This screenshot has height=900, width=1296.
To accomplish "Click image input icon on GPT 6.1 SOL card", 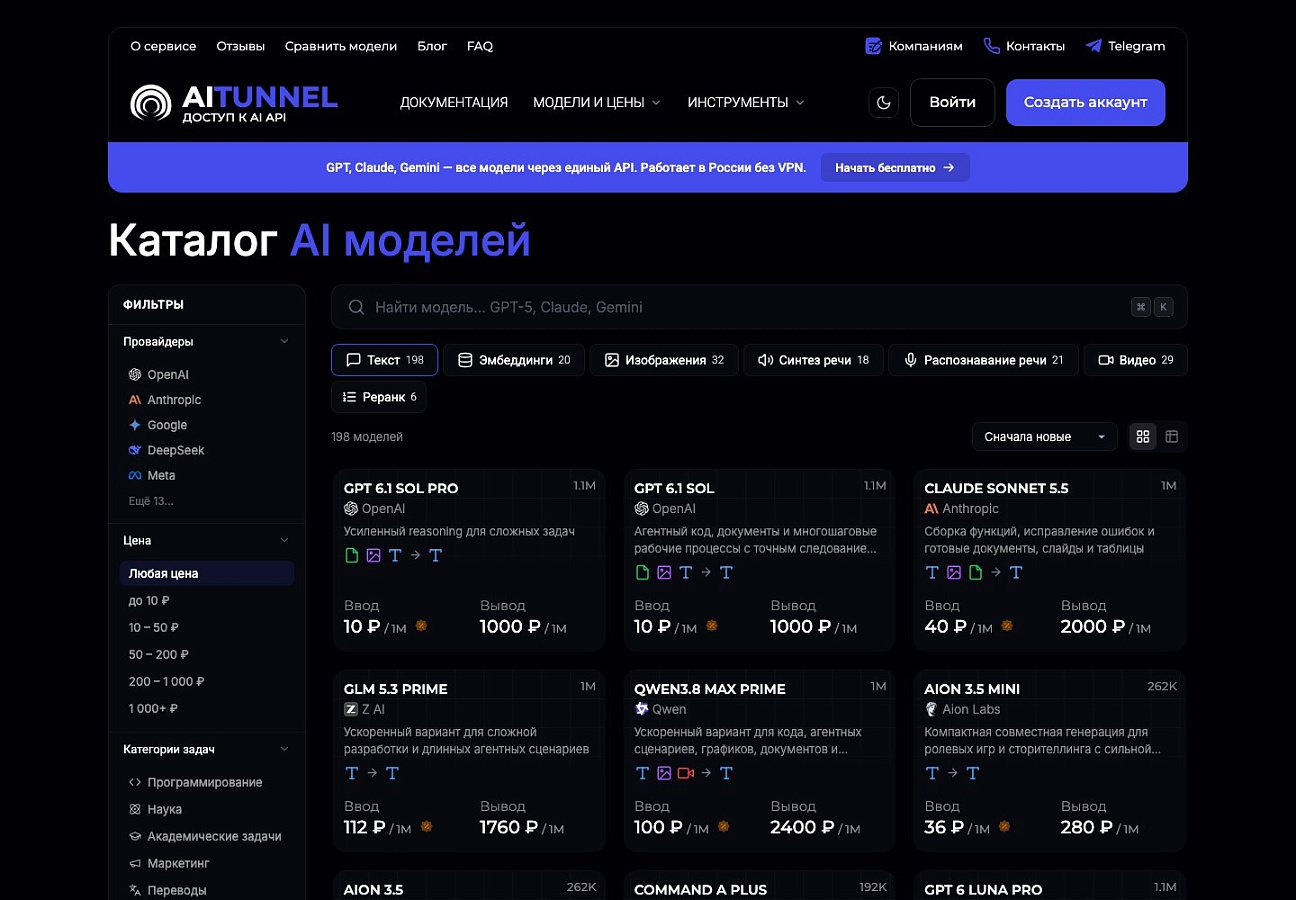I will click(x=664, y=573).
